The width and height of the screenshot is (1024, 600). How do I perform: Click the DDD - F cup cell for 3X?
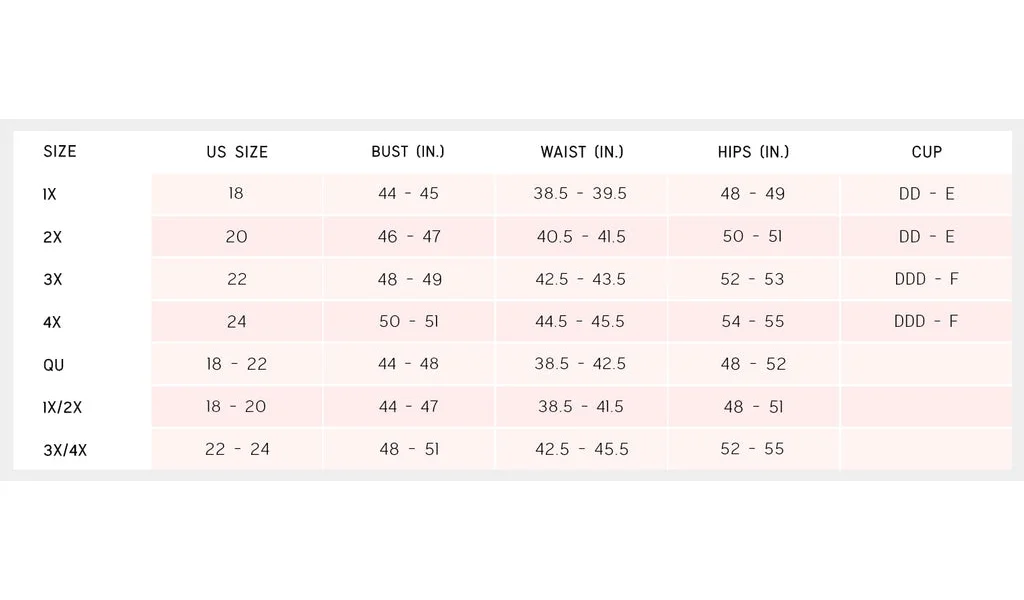coord(926,279)
